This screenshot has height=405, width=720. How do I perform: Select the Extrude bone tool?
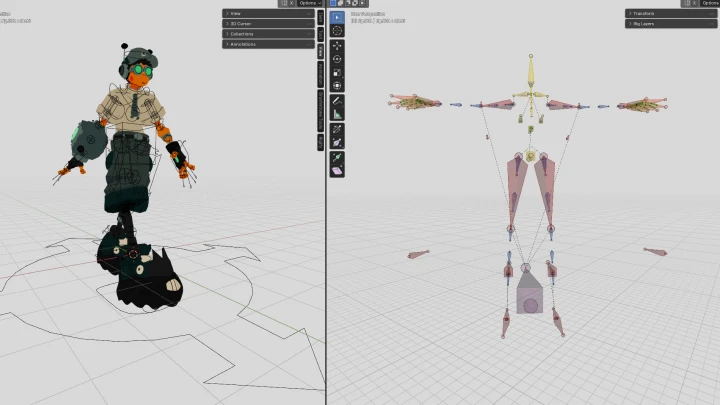click(x=337, y=158)
